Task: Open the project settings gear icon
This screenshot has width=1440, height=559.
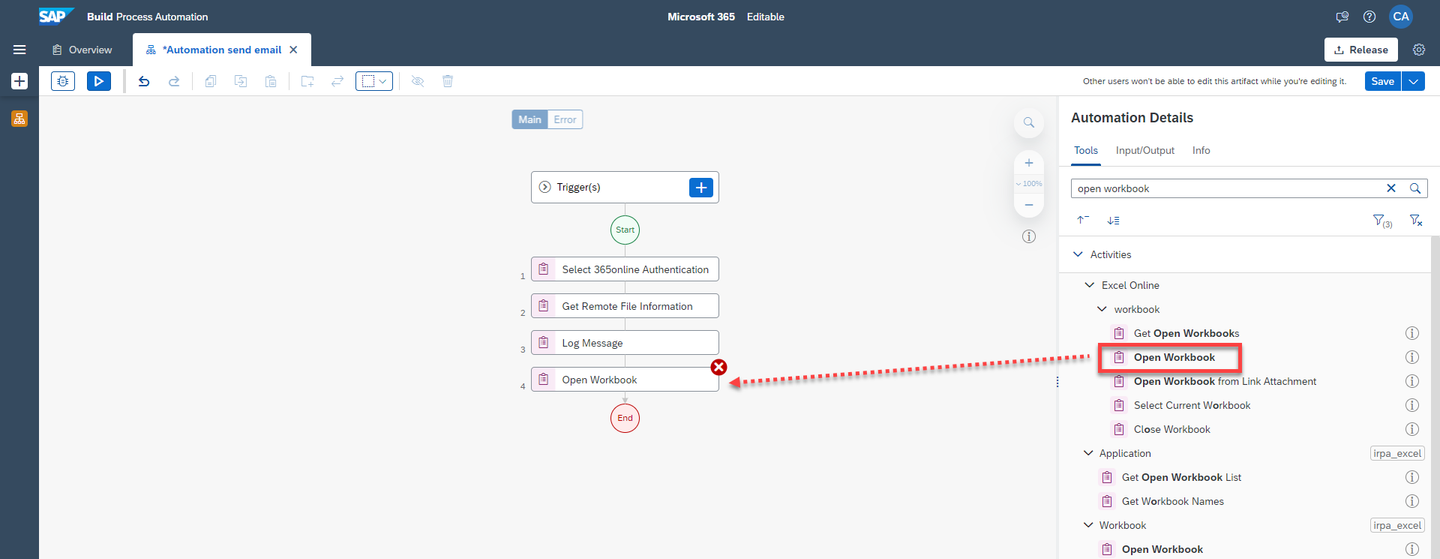Action: (x=1419, y=50)
